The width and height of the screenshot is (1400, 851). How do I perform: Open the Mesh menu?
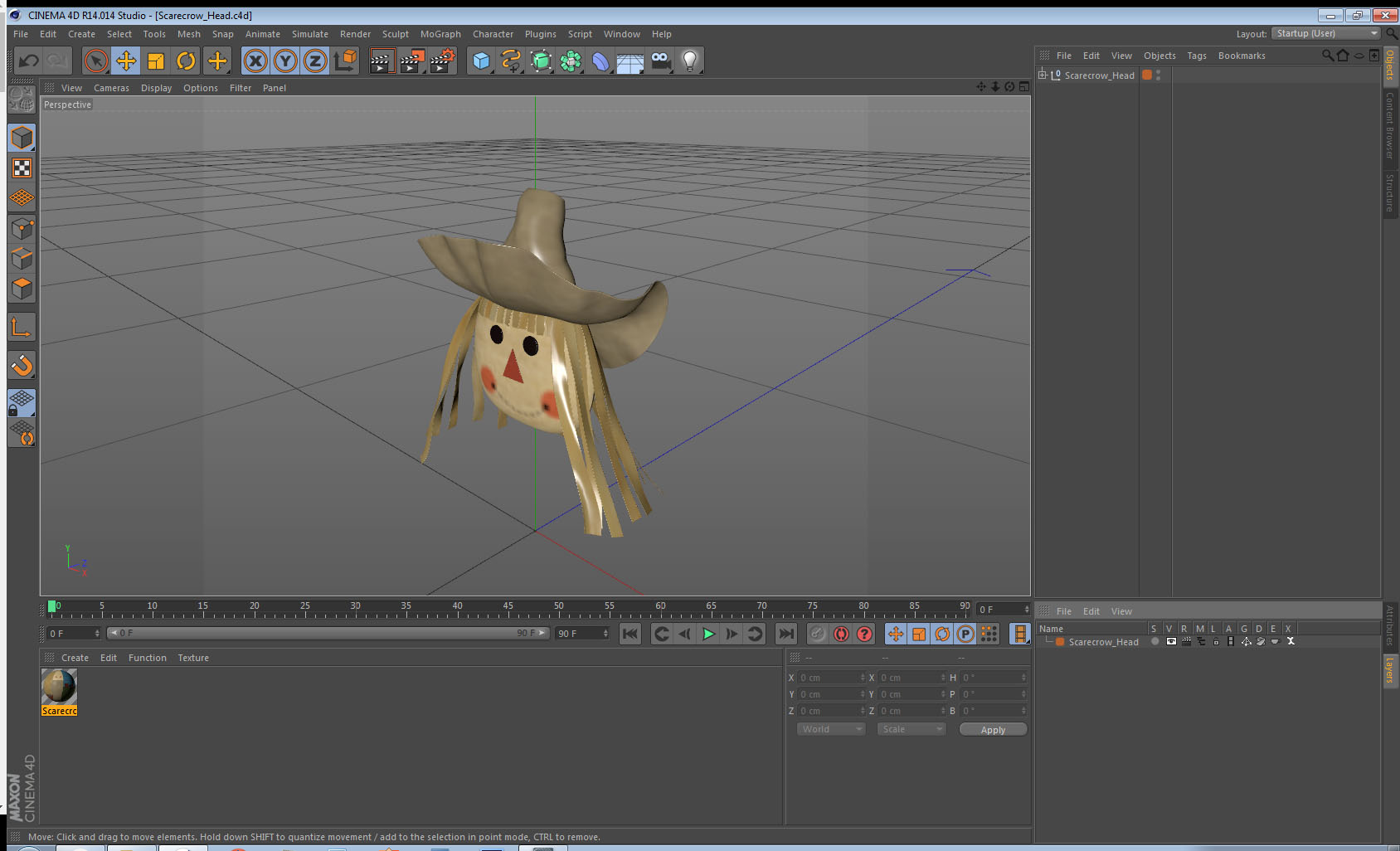tap(188, 34)
